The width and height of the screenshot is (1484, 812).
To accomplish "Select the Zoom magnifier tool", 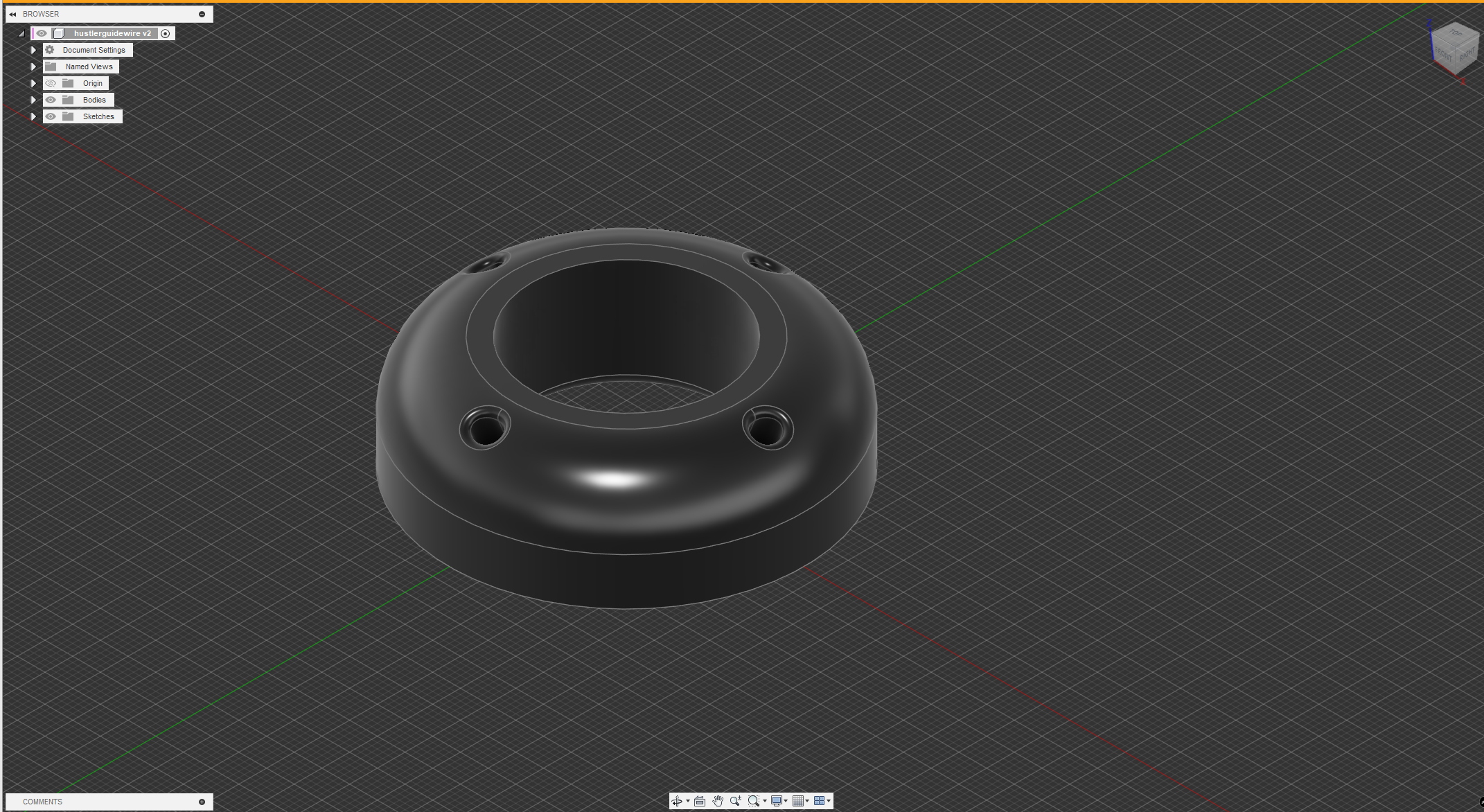I will click(x=735, y=801).
